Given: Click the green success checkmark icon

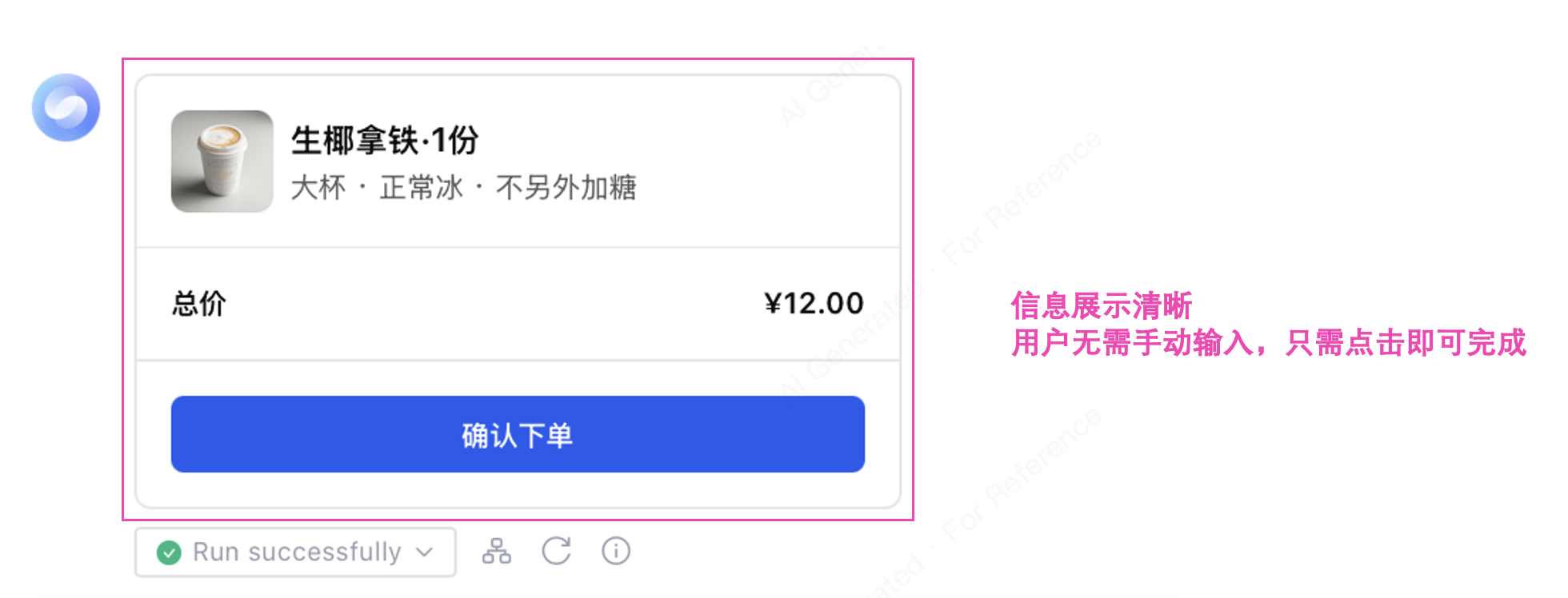Looking at the screenshot, I should point(169,552).
